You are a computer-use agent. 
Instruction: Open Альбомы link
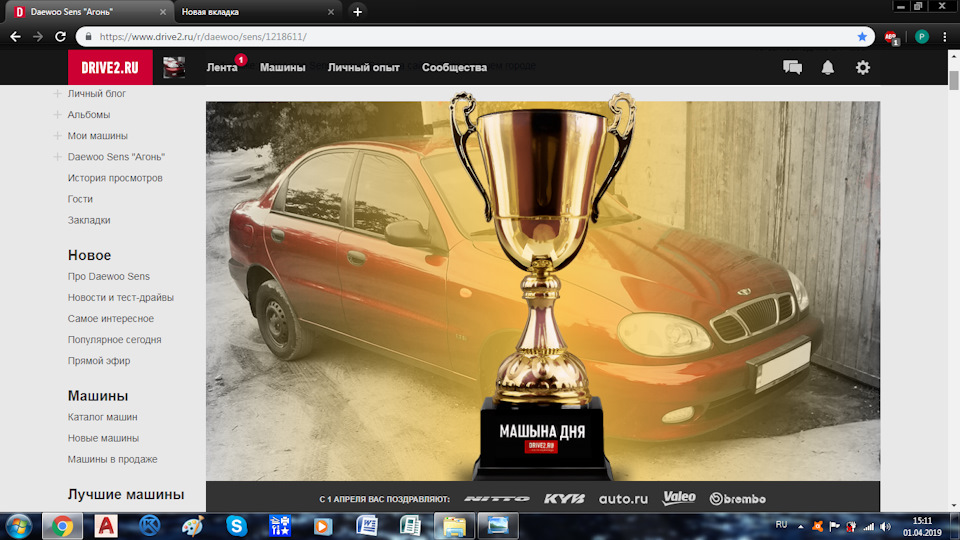point(89,114)
